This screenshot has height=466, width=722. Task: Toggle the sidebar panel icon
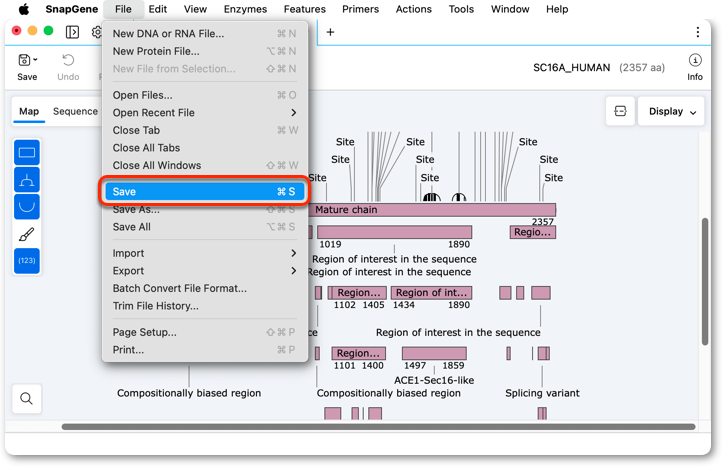pyautogui.click(x=72, y=32)
